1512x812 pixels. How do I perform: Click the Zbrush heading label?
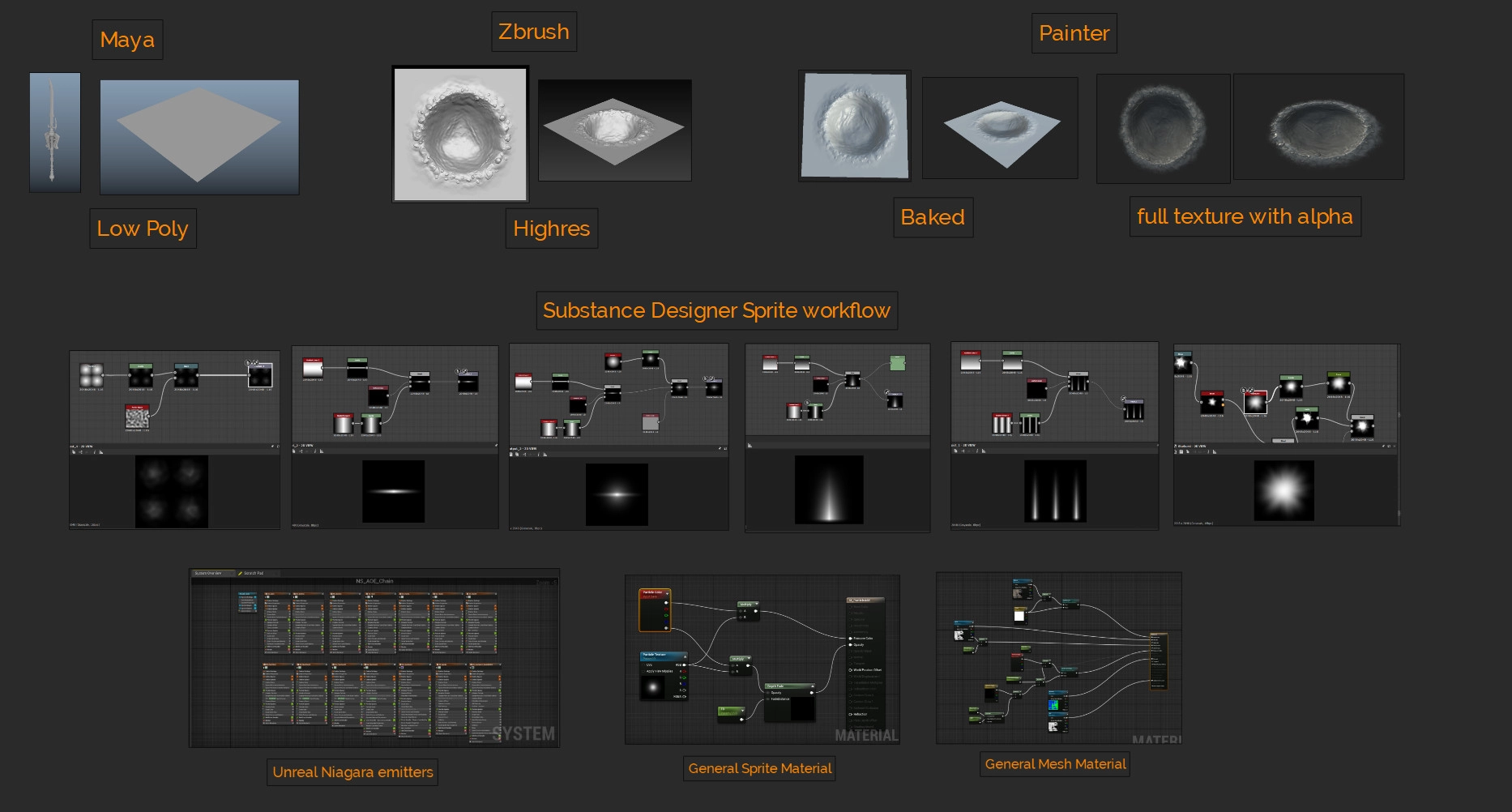point(533,32)
